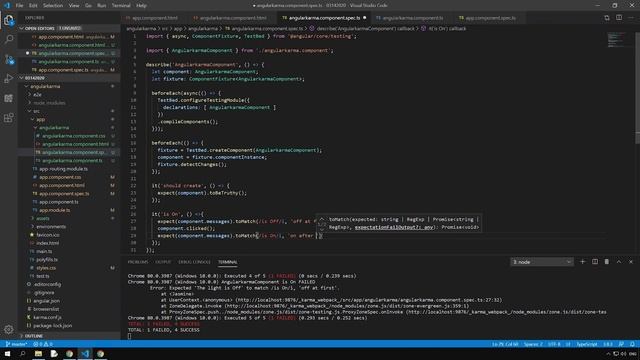Open angular.json in explorer

[x=46, y=301]
